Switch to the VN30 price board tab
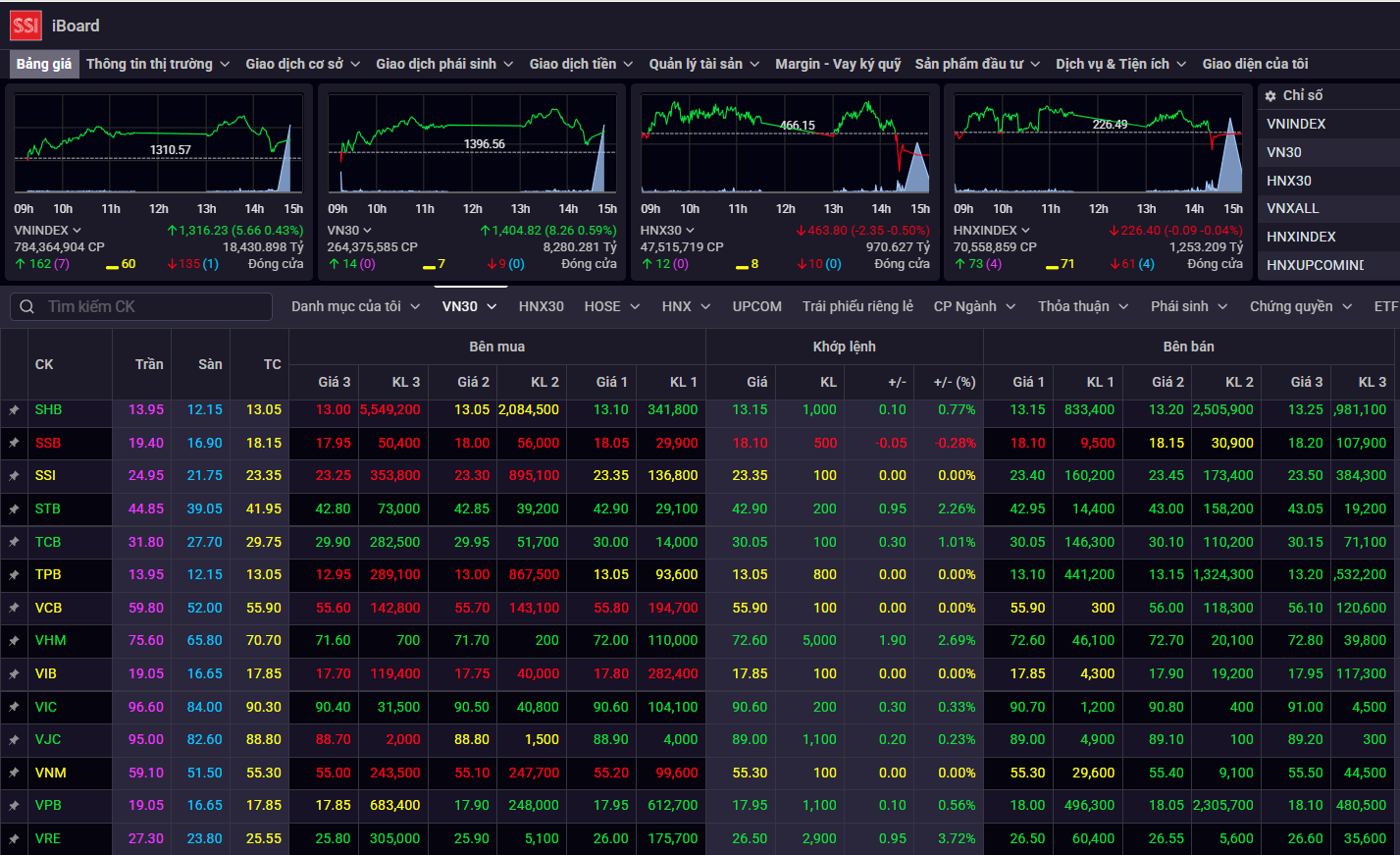 point(469,306)
